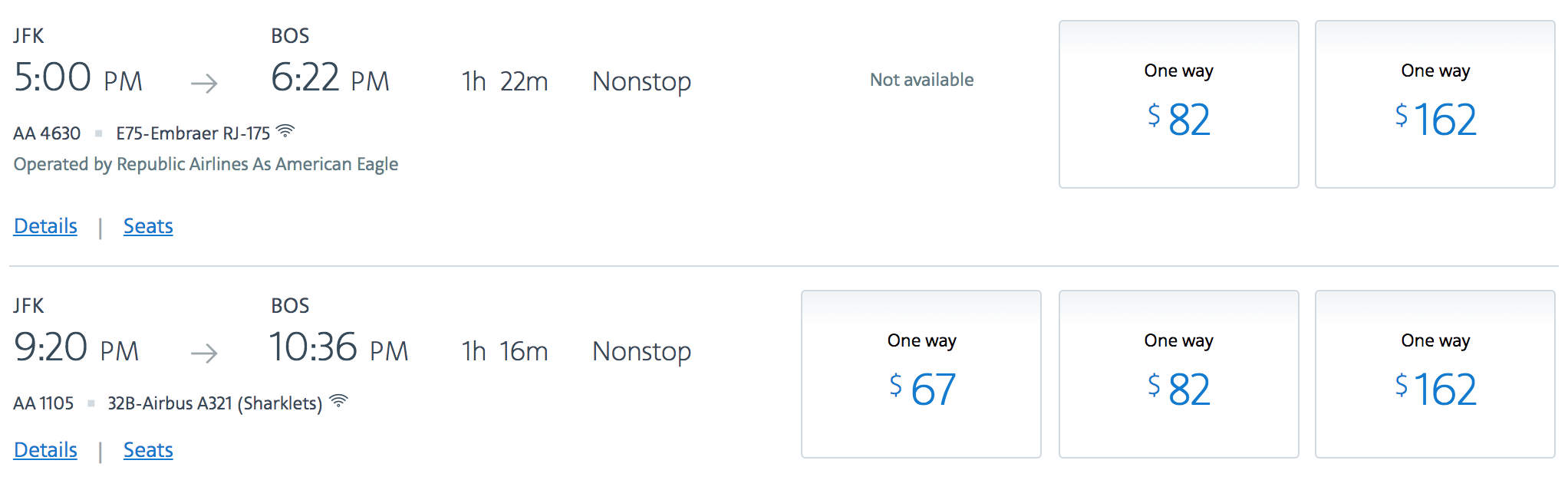The height and width of the screenshot is (480, 1568).
Task: View Seats for the 5:00 PM flight
Action: point(148,226)
